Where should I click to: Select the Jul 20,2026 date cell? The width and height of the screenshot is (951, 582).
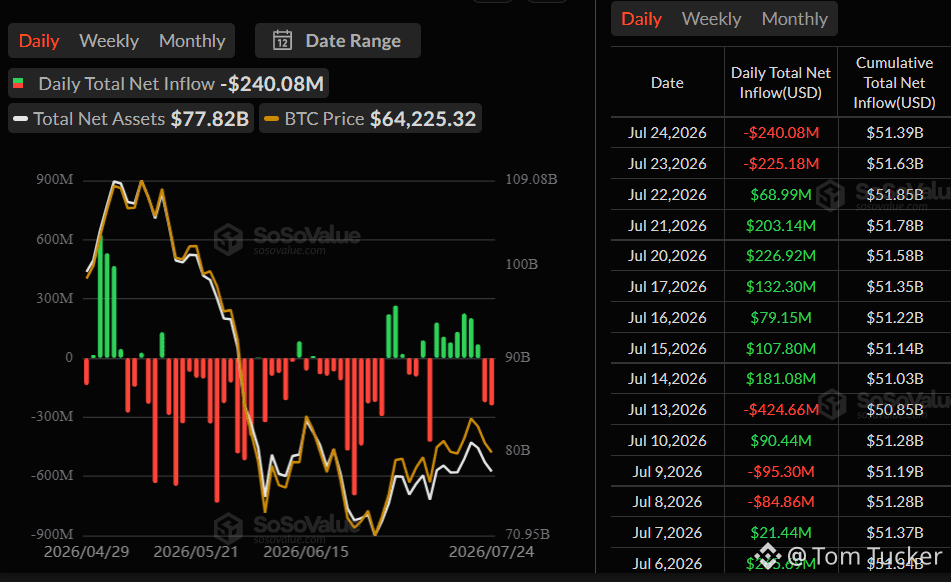tap(667, 255)
